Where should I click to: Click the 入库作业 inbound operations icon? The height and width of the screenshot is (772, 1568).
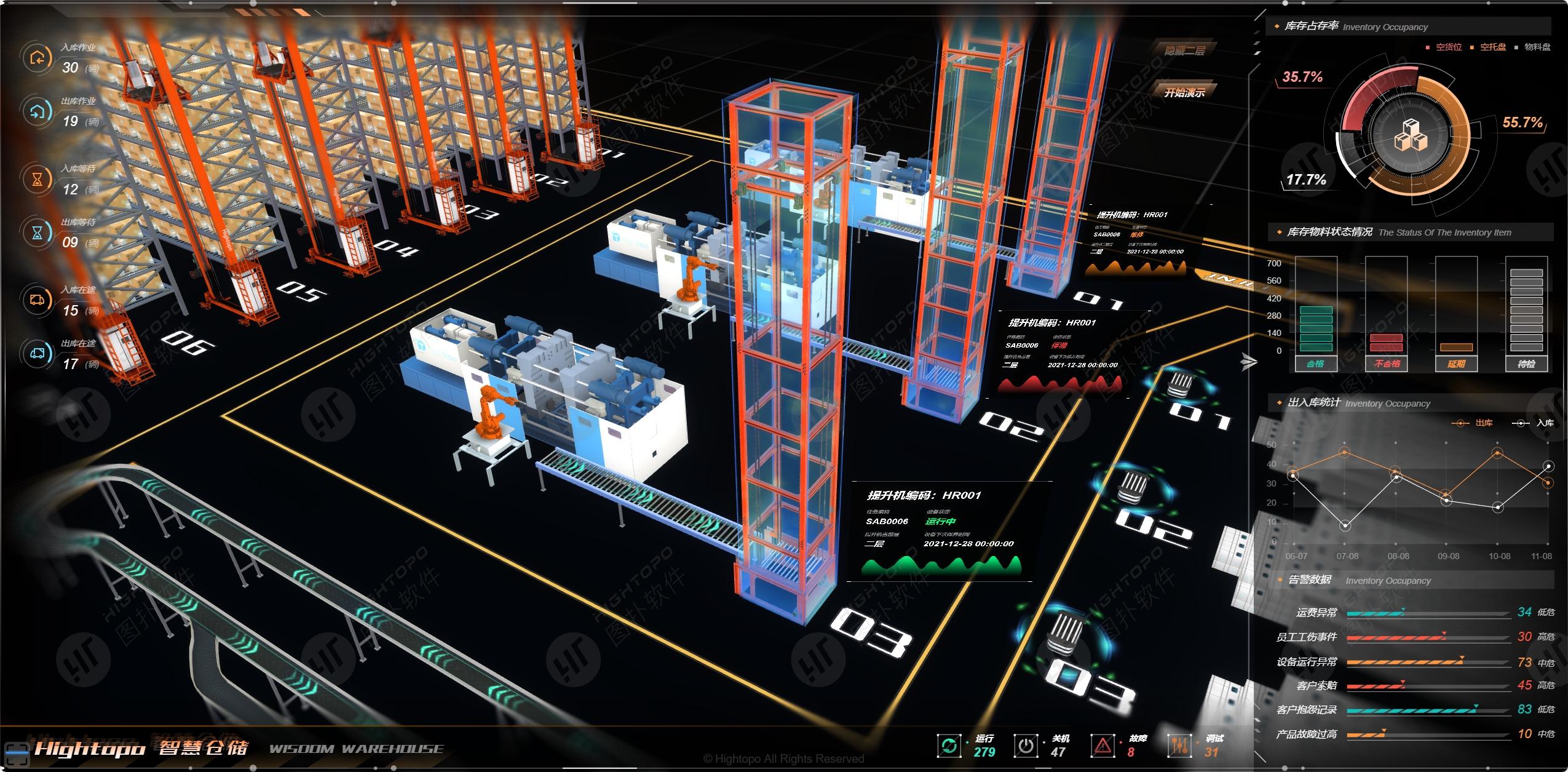coord(38,58)
